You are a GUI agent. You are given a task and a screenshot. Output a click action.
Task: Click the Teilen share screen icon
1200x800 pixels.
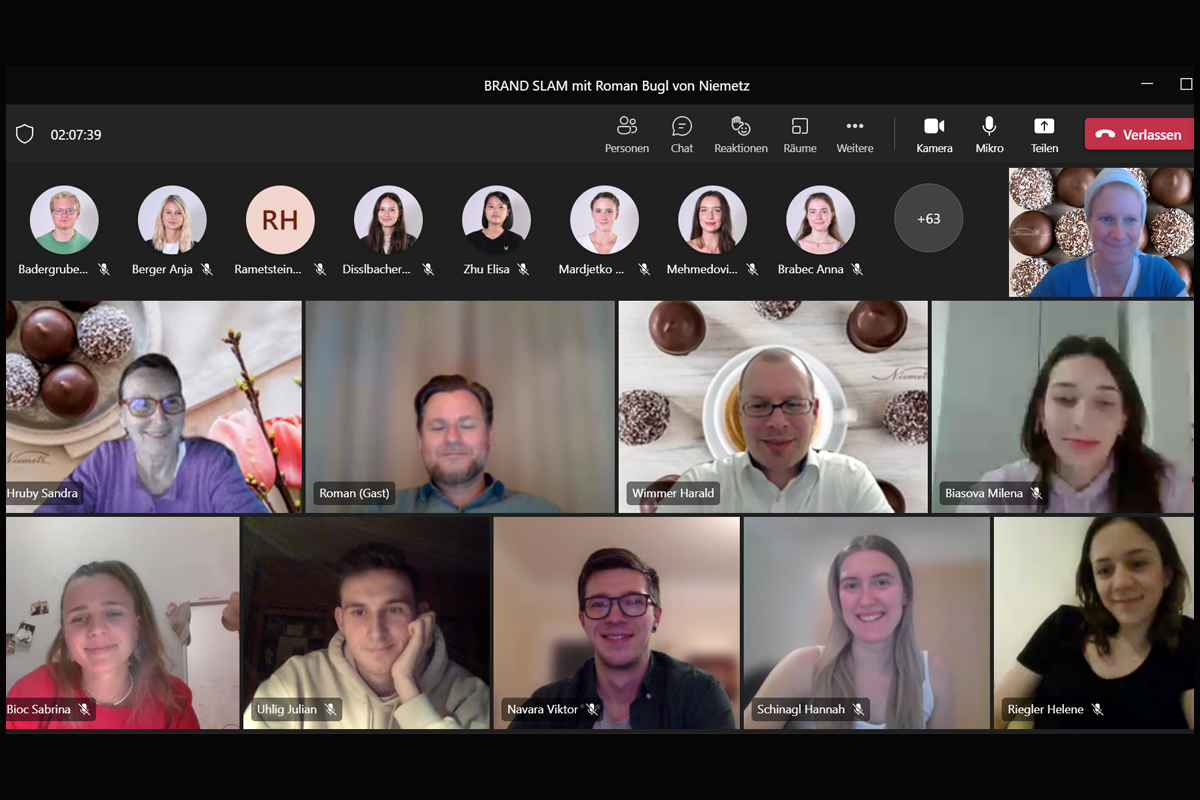[x=1044, y=134]
